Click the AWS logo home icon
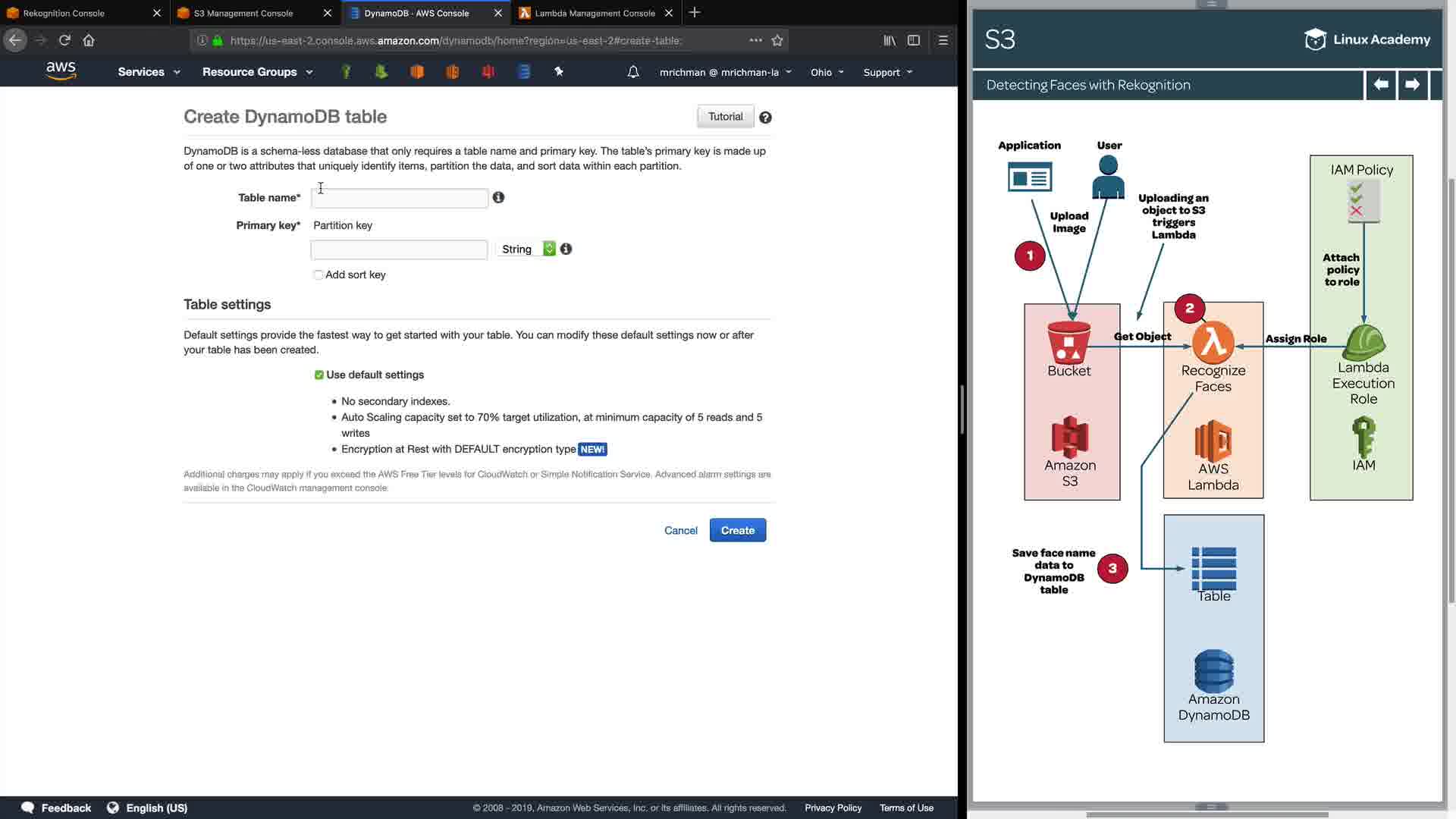1456x819 pixels. 61,71
